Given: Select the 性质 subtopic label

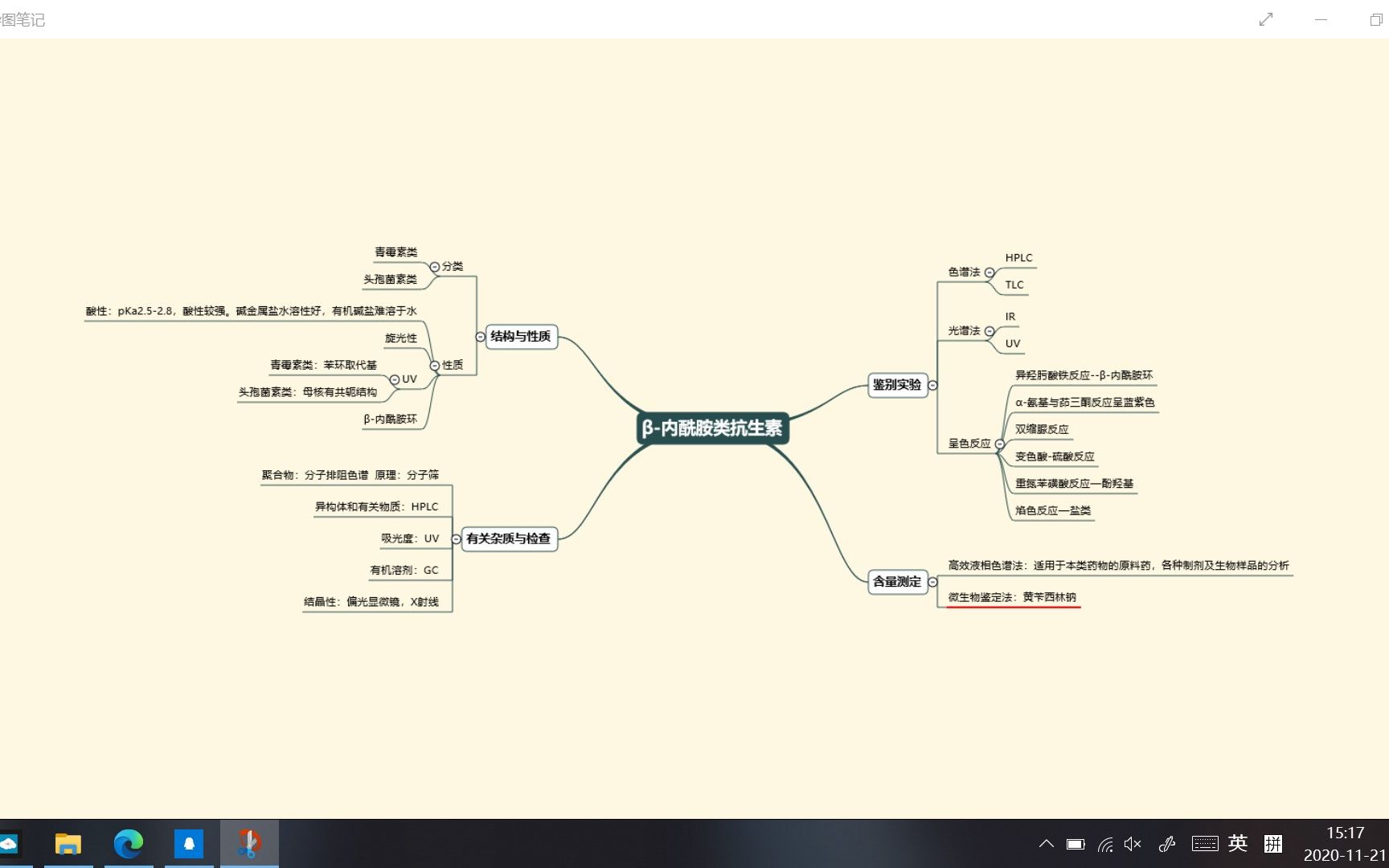Looking at the screenshot, I should point(453,366).
